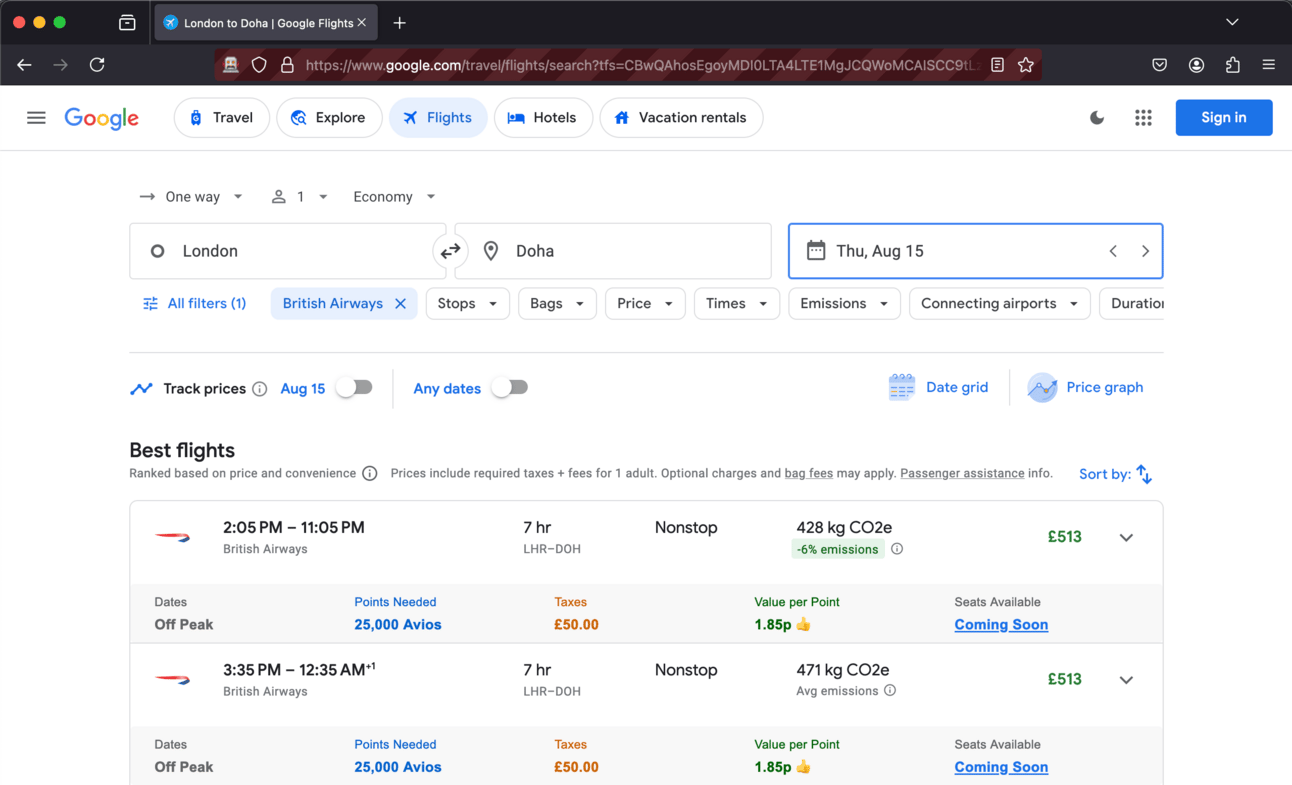Click the Google logo
The width and height of the screenshot is (1292, 785).
[102, 118]
